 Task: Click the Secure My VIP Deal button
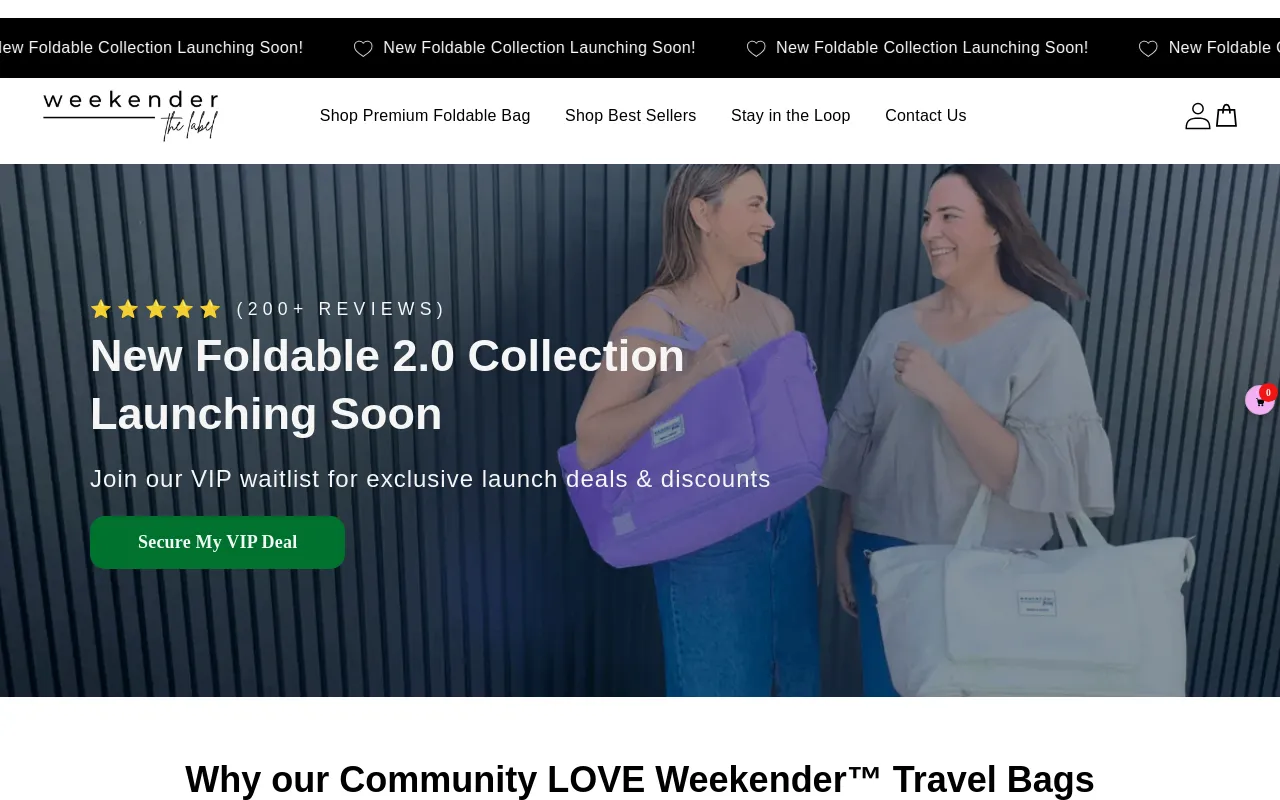(217, 542)
